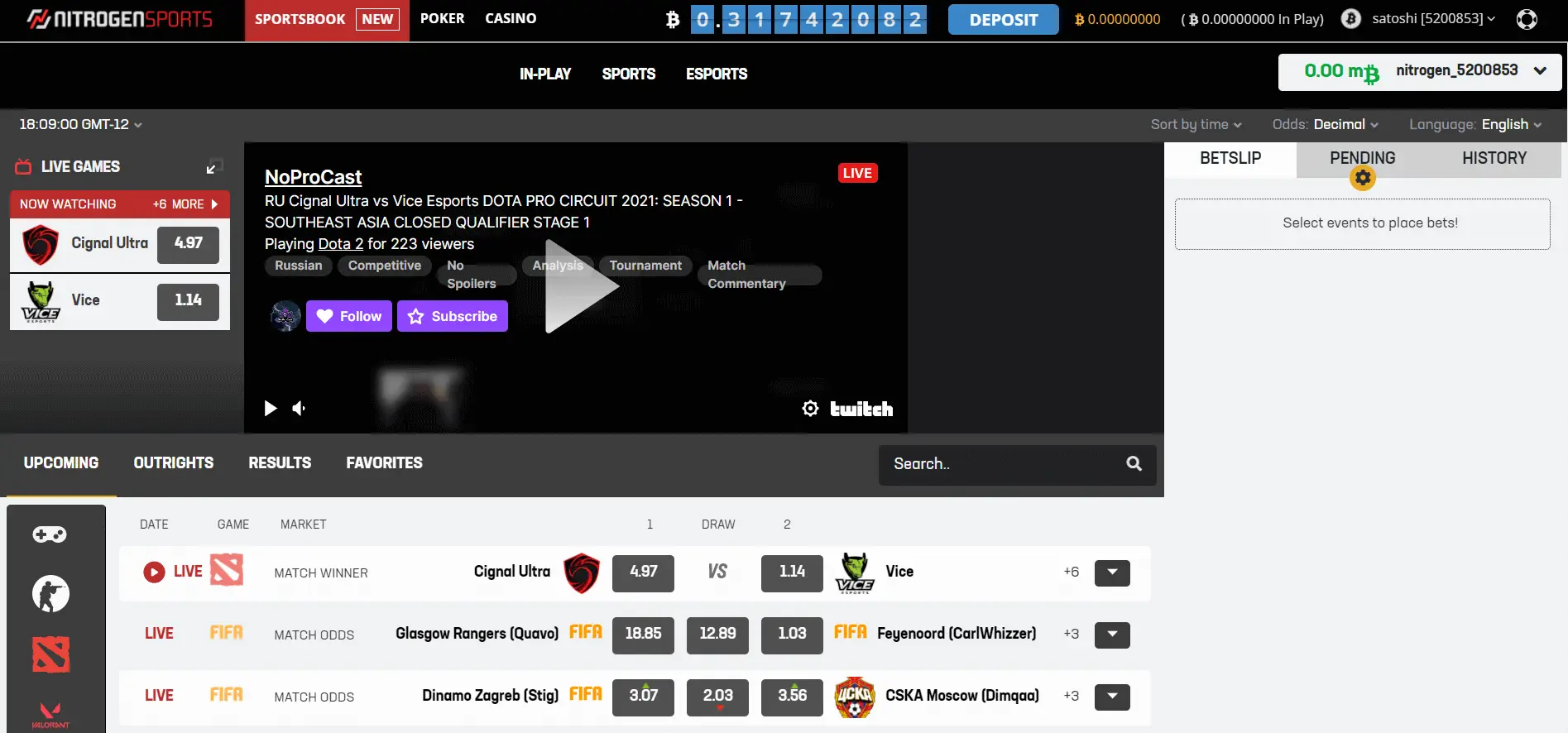Select Outrights tab
The image size is (1568, 733).
coord(174,463)
